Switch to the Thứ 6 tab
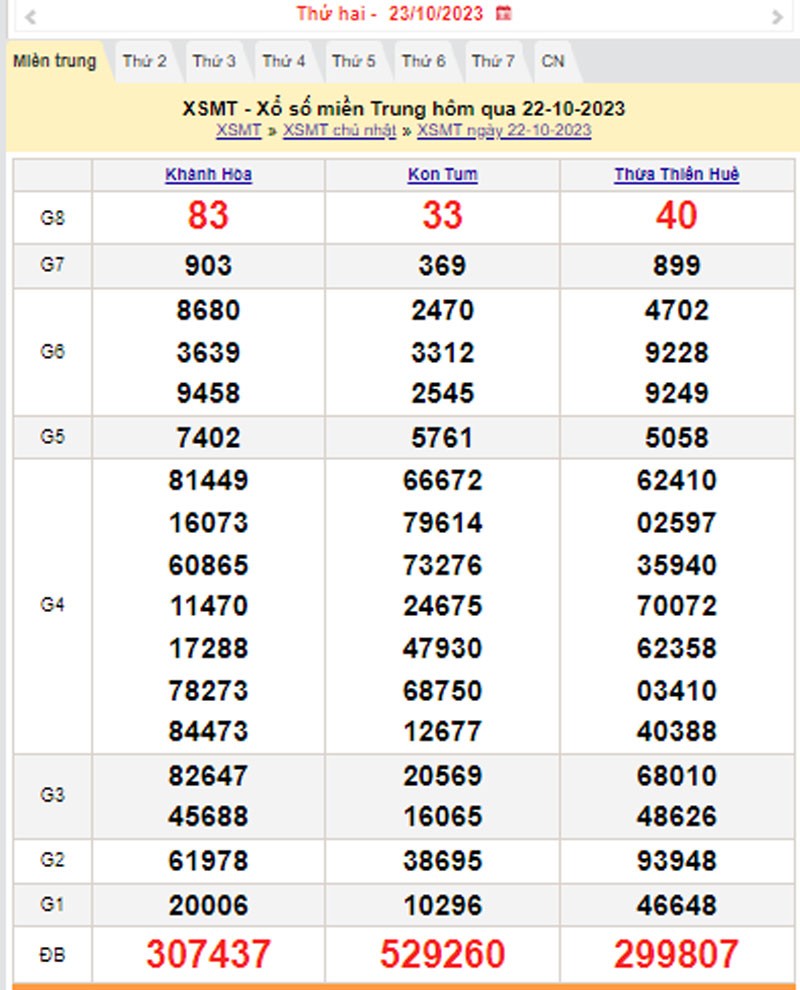Image resolution: width=800 pixels, height=990 pixels. click(423, 61)
